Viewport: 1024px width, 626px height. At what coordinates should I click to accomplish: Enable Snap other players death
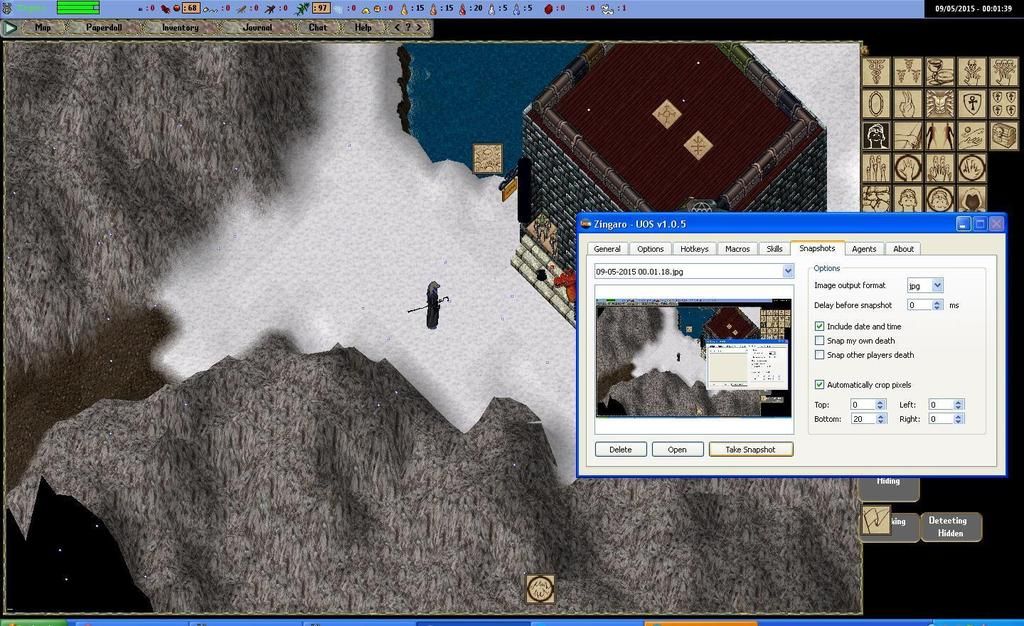click(x=820, y=355)
